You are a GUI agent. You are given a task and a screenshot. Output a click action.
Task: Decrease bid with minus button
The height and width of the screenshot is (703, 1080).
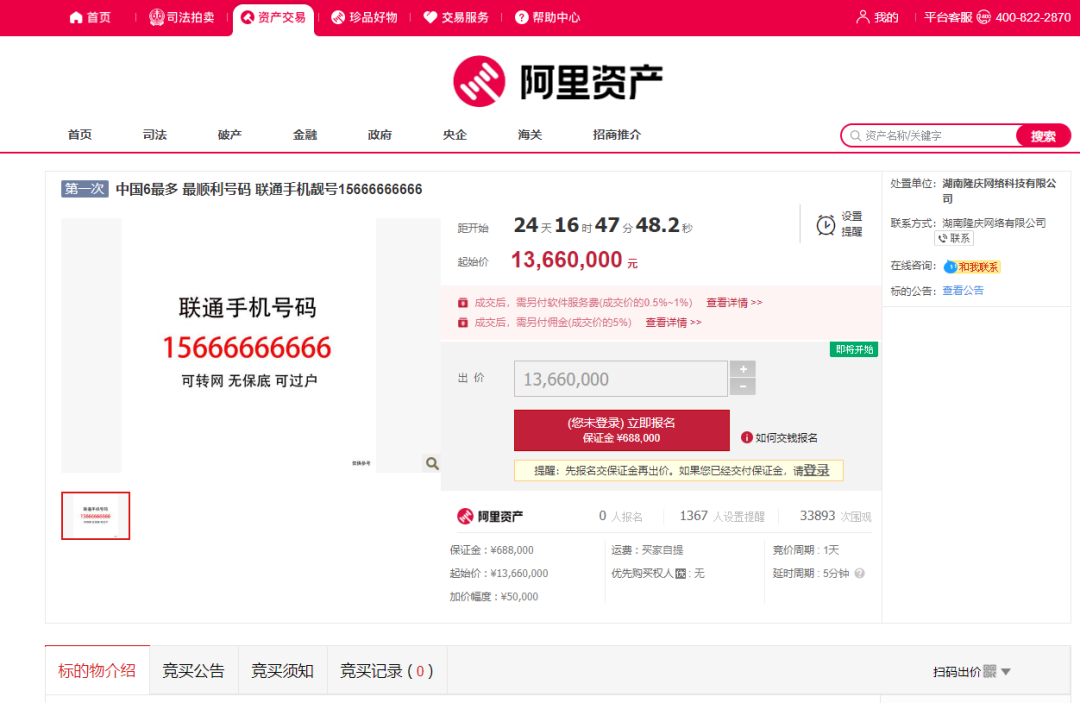(742, 387)
